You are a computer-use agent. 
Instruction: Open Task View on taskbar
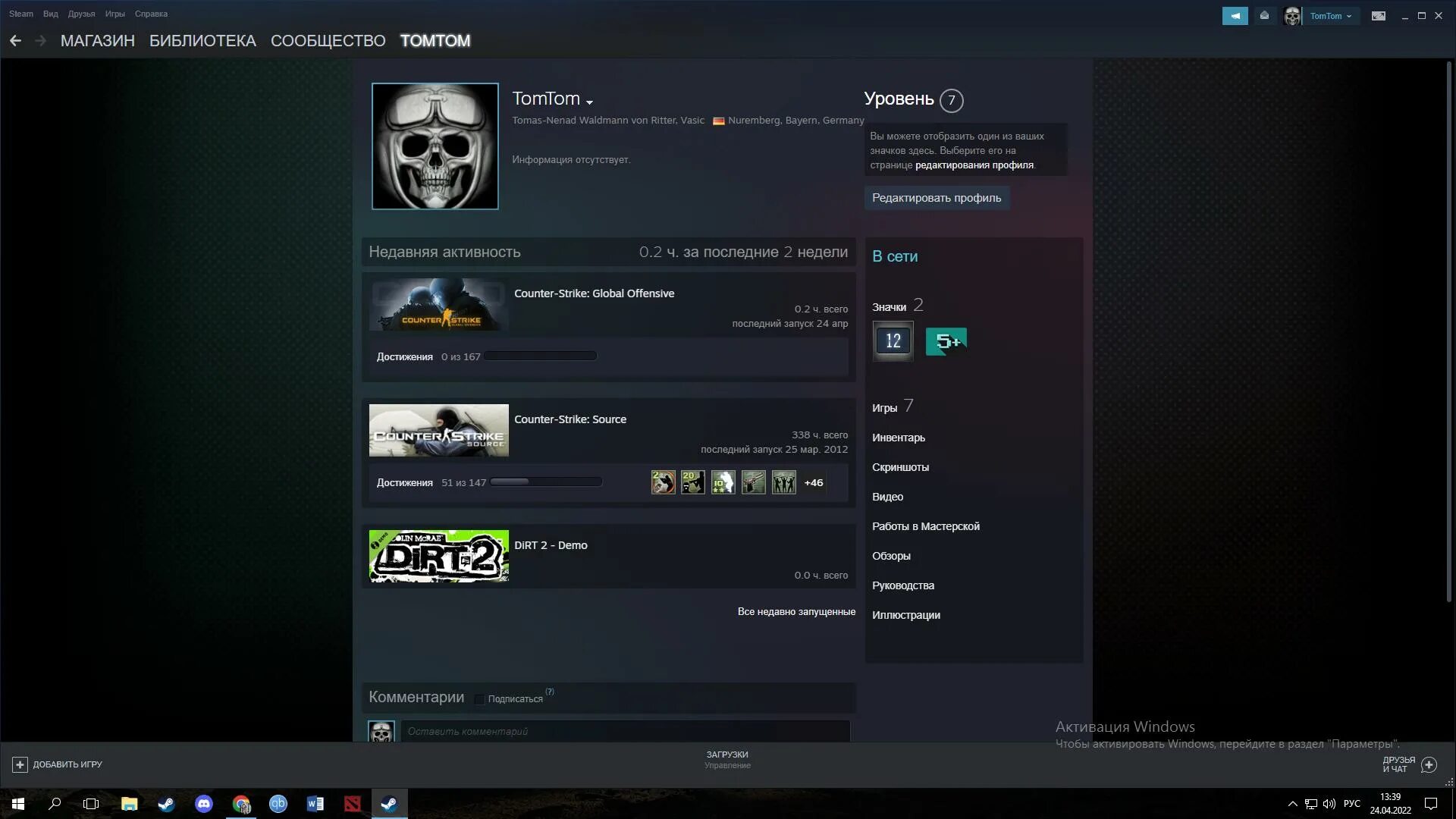click(91, 804)
